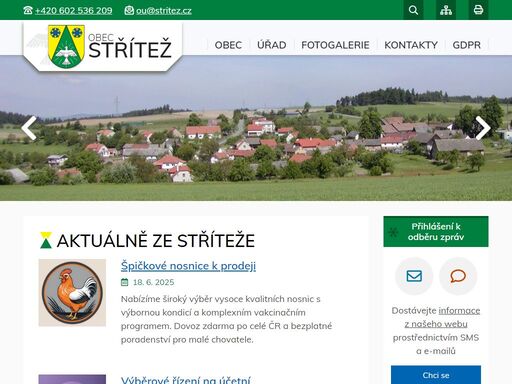Open KONTAKTY navigation item

(x=411, y=45)
